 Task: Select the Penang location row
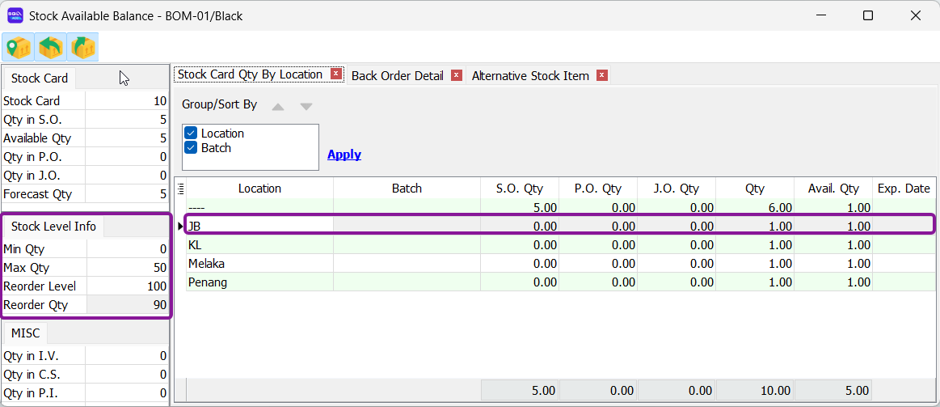(561, 282)
